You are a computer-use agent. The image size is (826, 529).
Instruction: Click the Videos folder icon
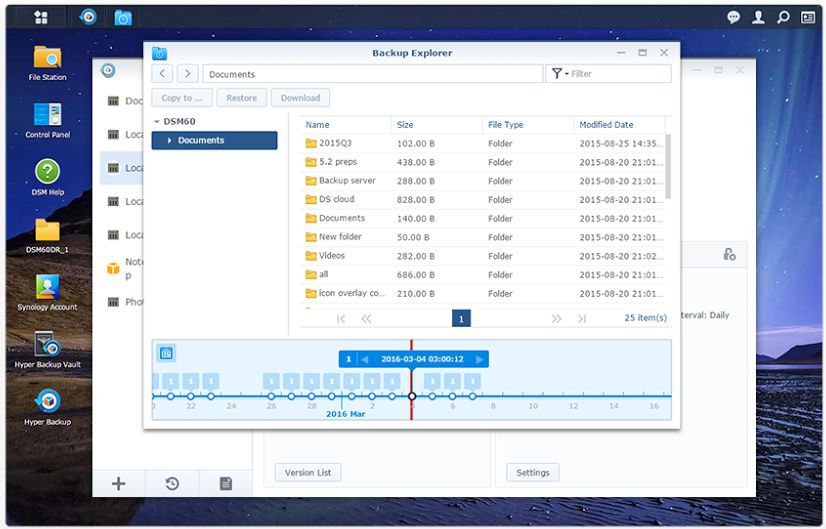(x=311, y=256)
